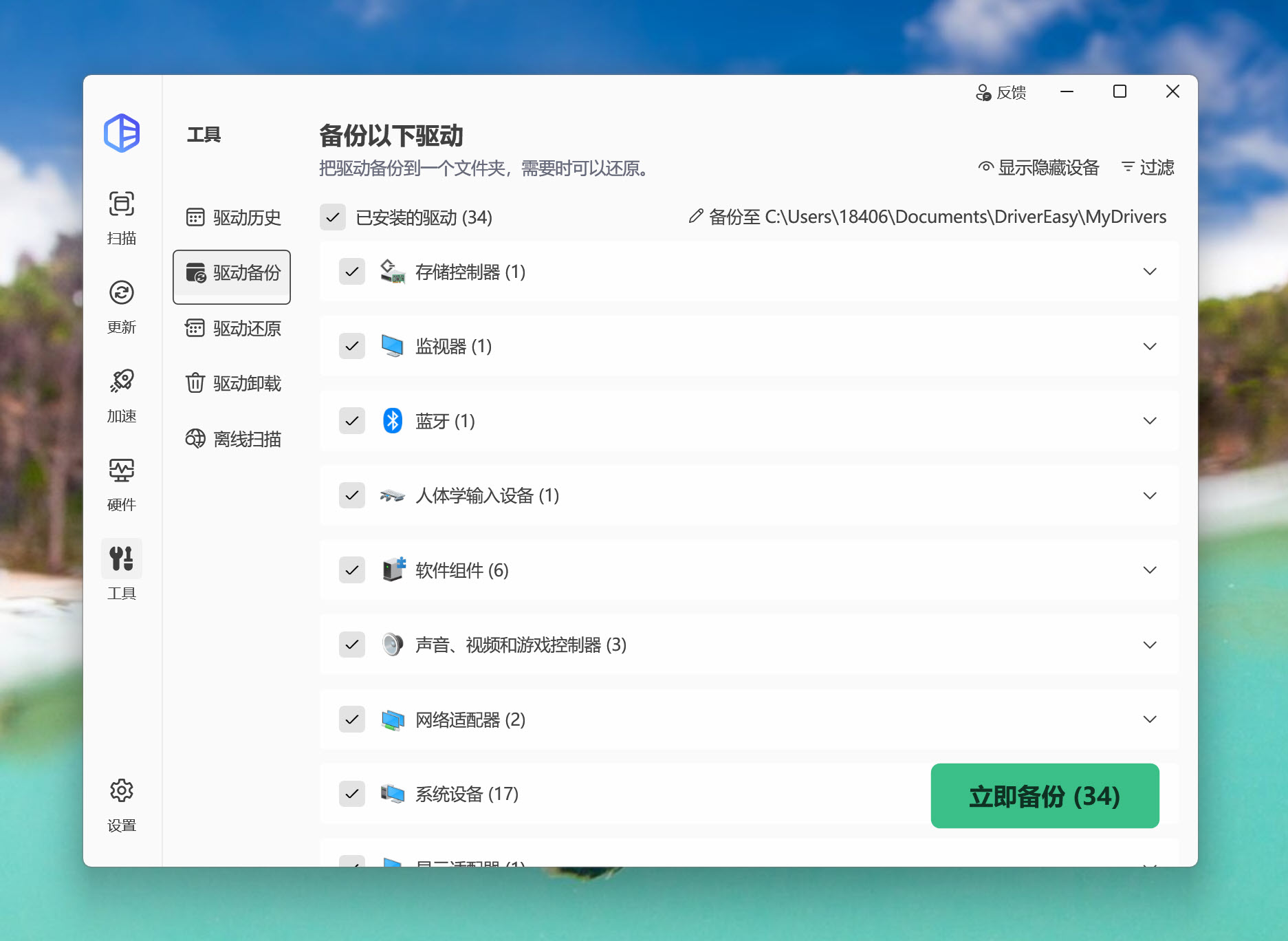Screen dimensions: 1288x941
Task: Toggle the Network adapters (网络适配器) checkbox
Action: point(352,720)
